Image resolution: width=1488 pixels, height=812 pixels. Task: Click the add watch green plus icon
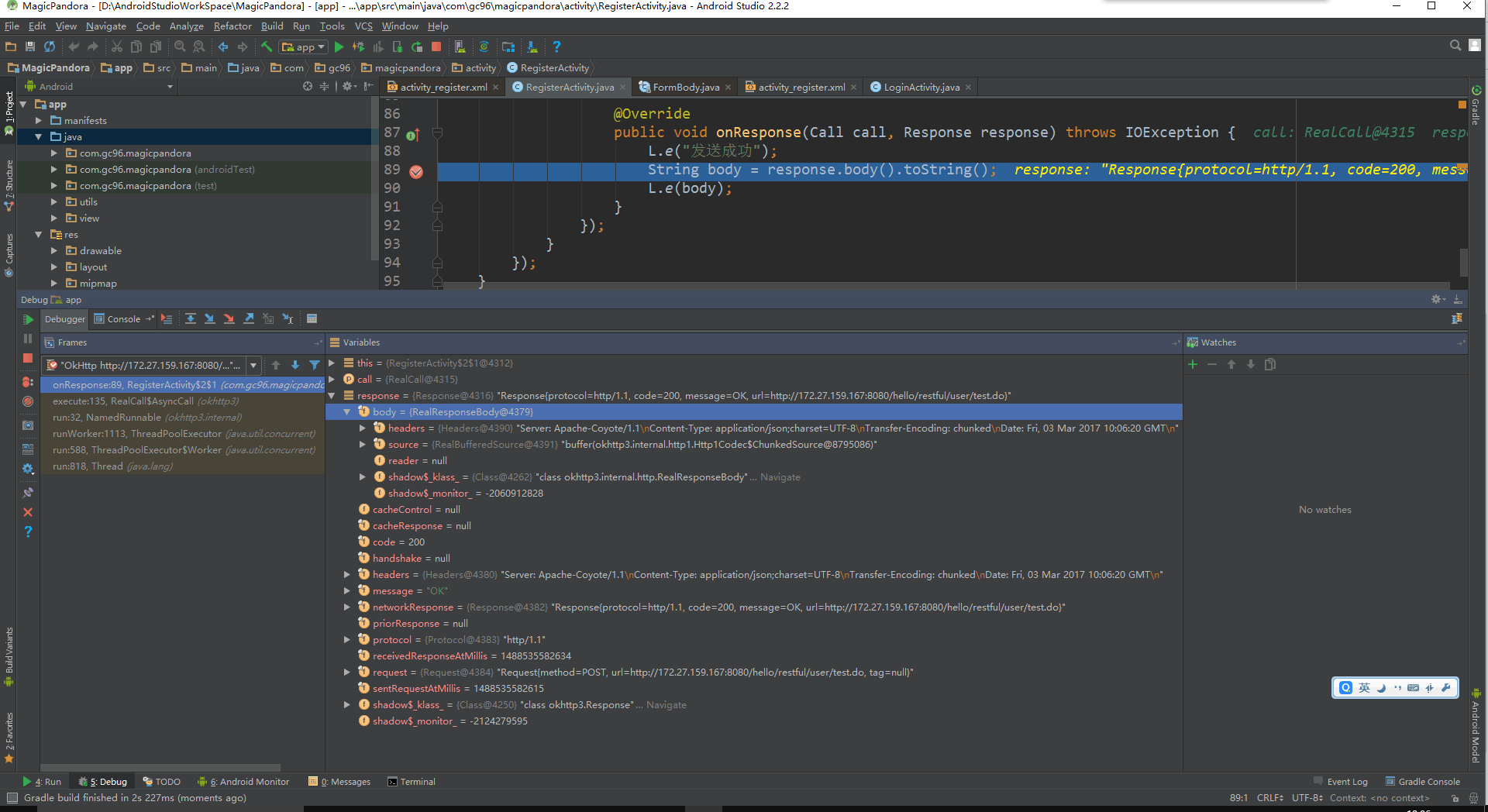pos(1193,364)
